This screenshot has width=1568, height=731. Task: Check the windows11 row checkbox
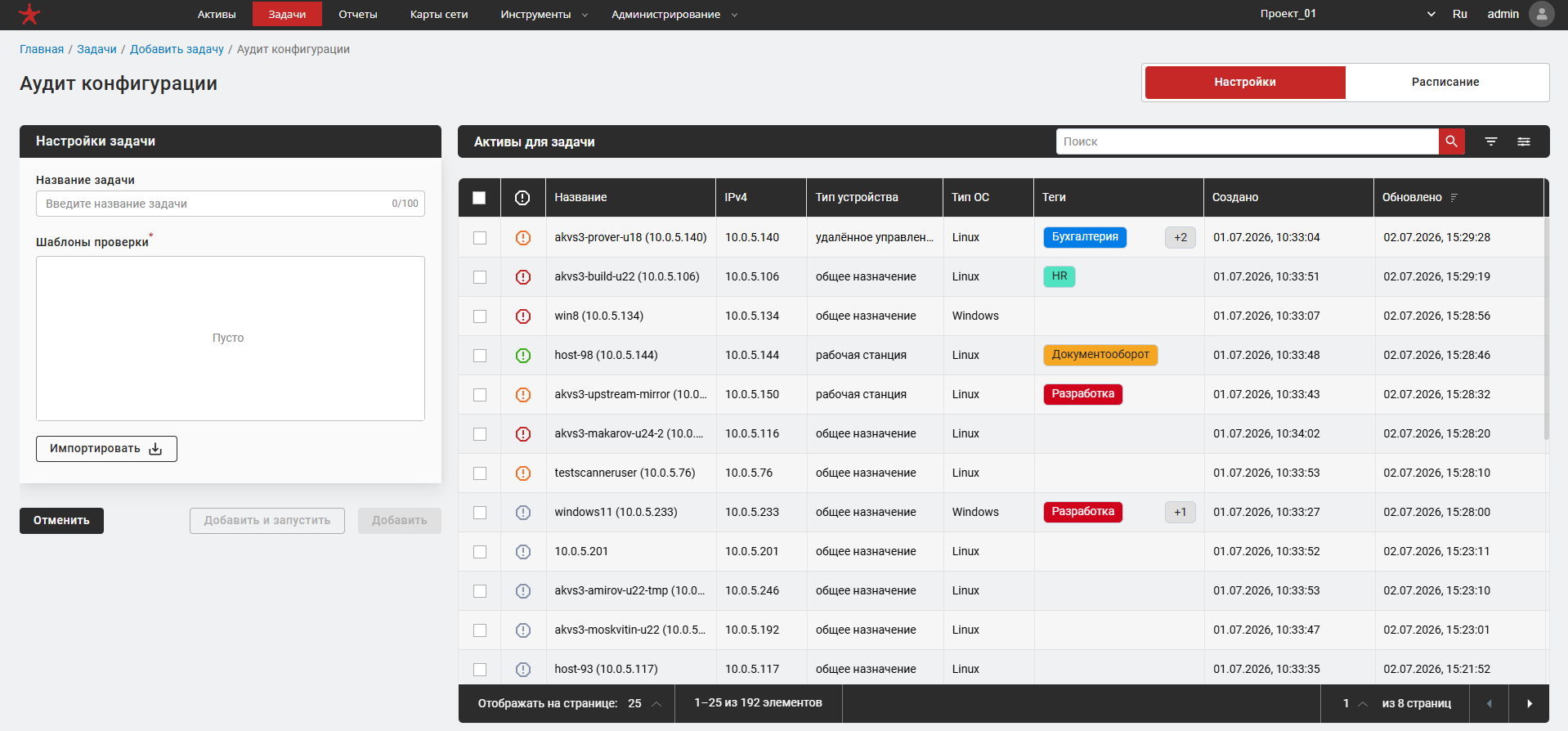pyautogui.click(x=480, y=513)
